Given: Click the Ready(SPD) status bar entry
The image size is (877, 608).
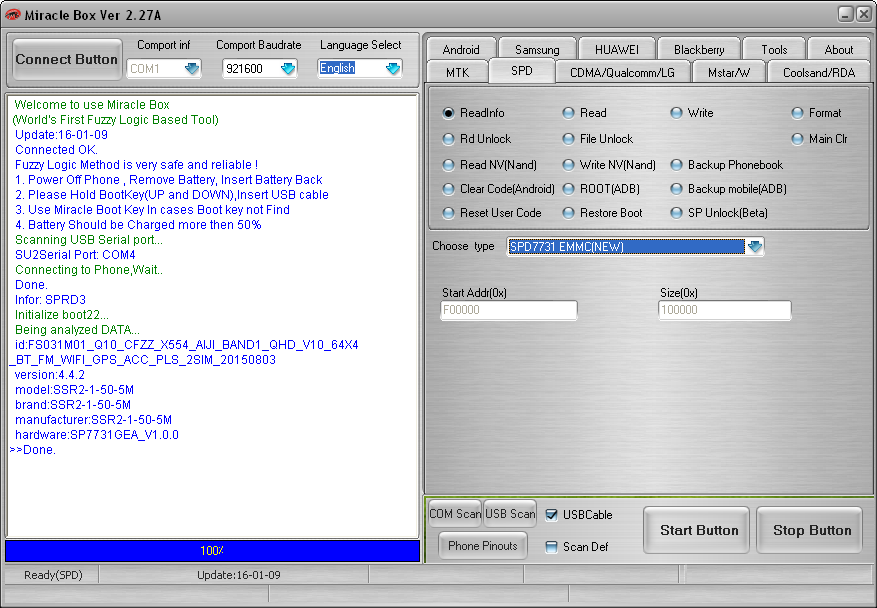Looking at the screenshot, I should coord(53,575).
